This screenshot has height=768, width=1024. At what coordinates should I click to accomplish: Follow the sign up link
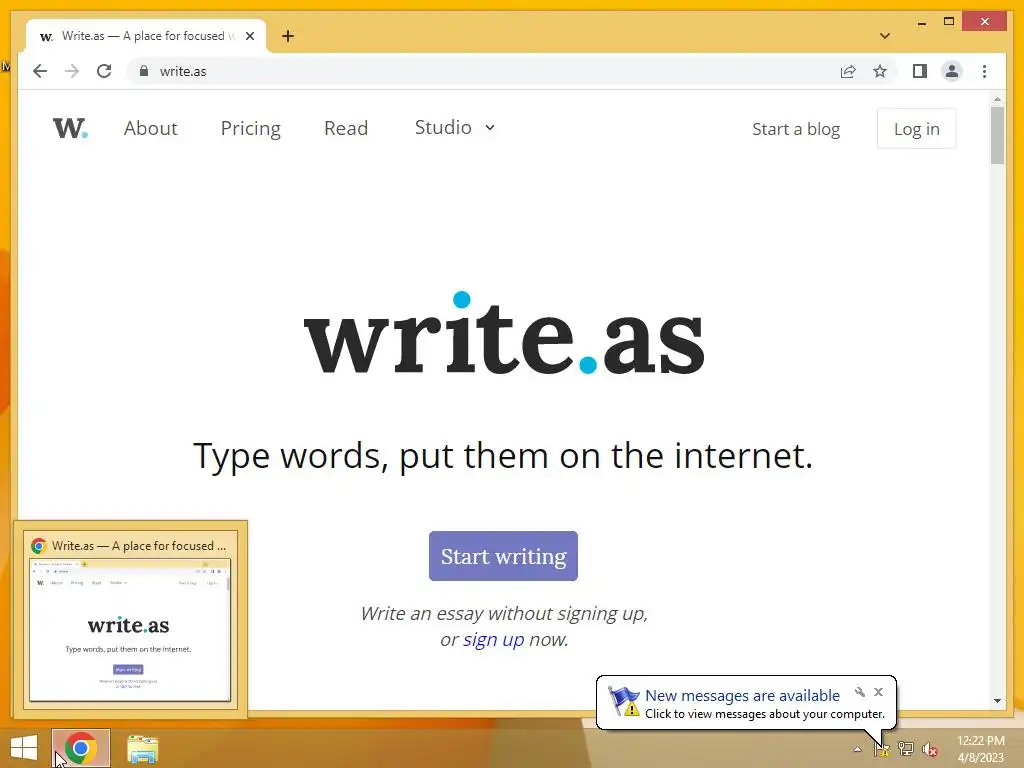[494, 639]
